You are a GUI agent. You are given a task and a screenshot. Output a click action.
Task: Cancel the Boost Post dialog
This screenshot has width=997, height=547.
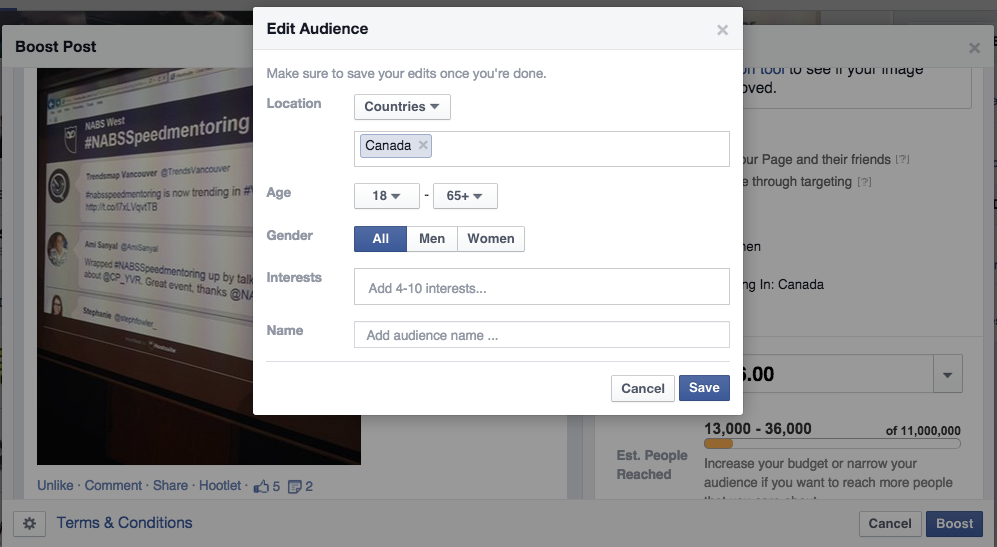(890, 523)
